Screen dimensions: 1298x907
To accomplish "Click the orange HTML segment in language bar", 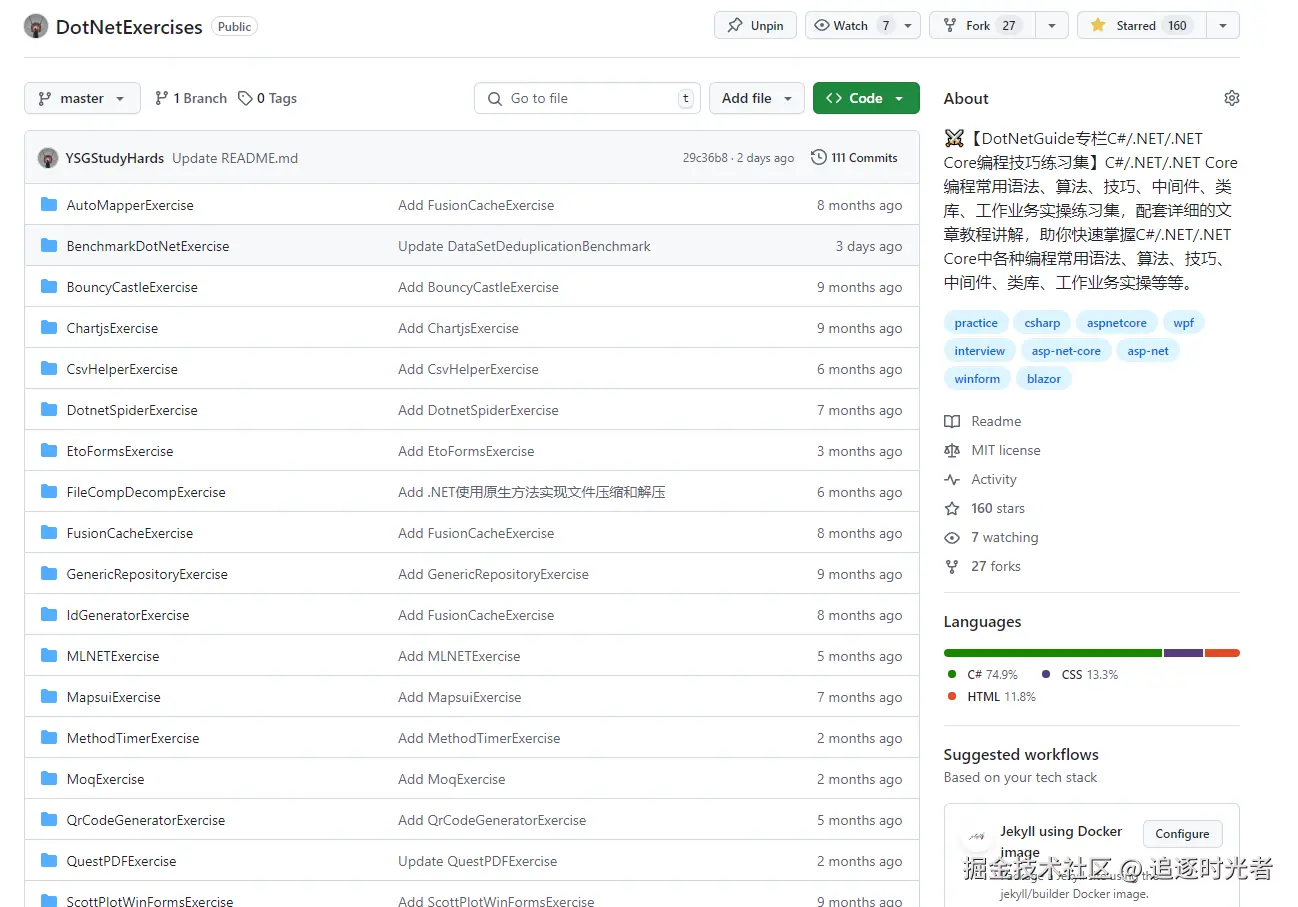I will (1222, 653).
